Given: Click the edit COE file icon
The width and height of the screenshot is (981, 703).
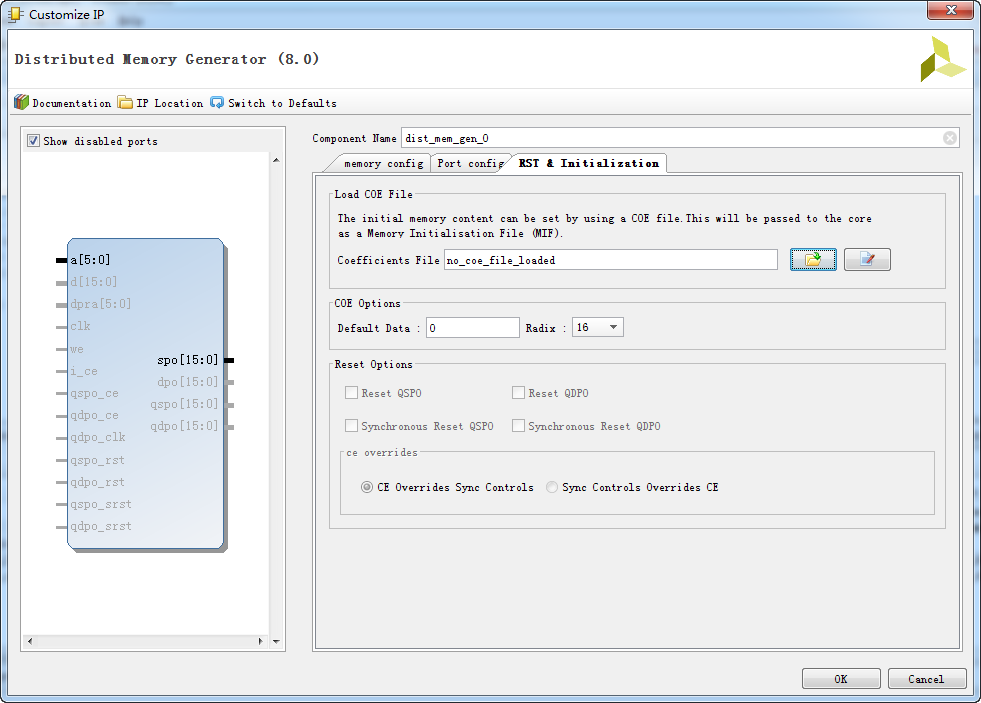Looking at the screenshot, I should tap(867, 260).
